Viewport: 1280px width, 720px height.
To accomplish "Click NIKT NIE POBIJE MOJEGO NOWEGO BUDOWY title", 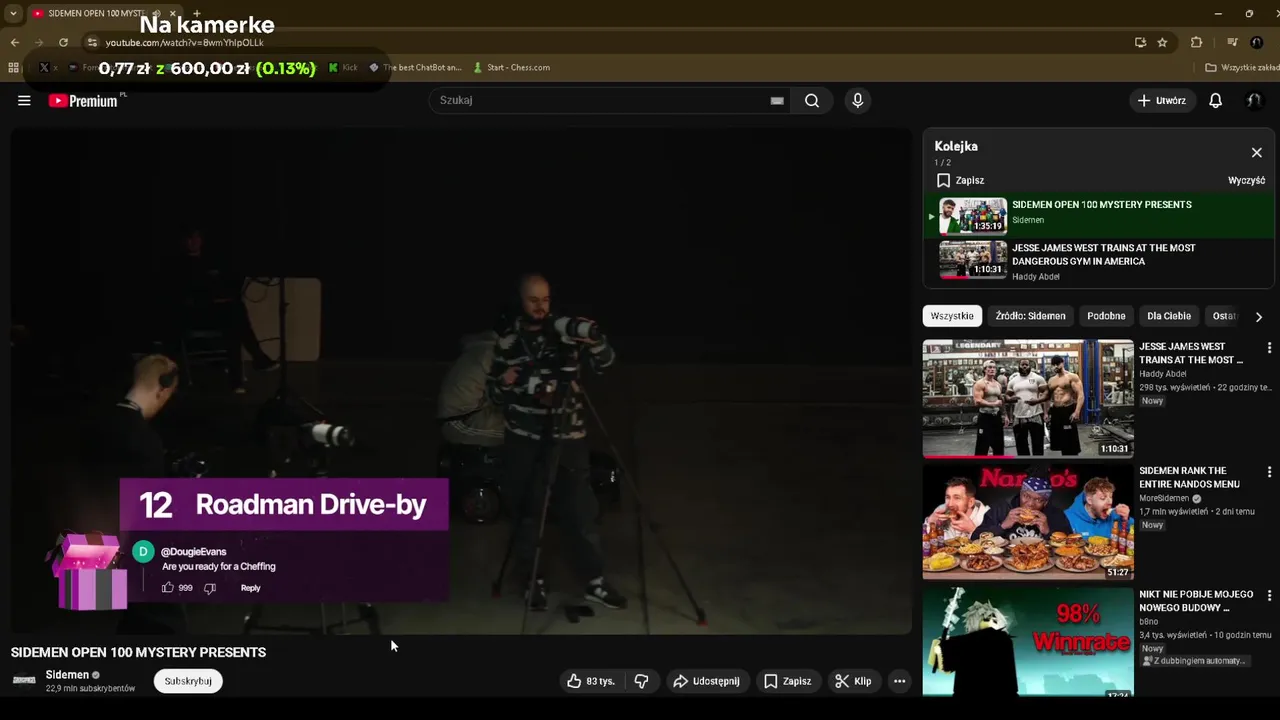I will click(x=1196, y=601).
